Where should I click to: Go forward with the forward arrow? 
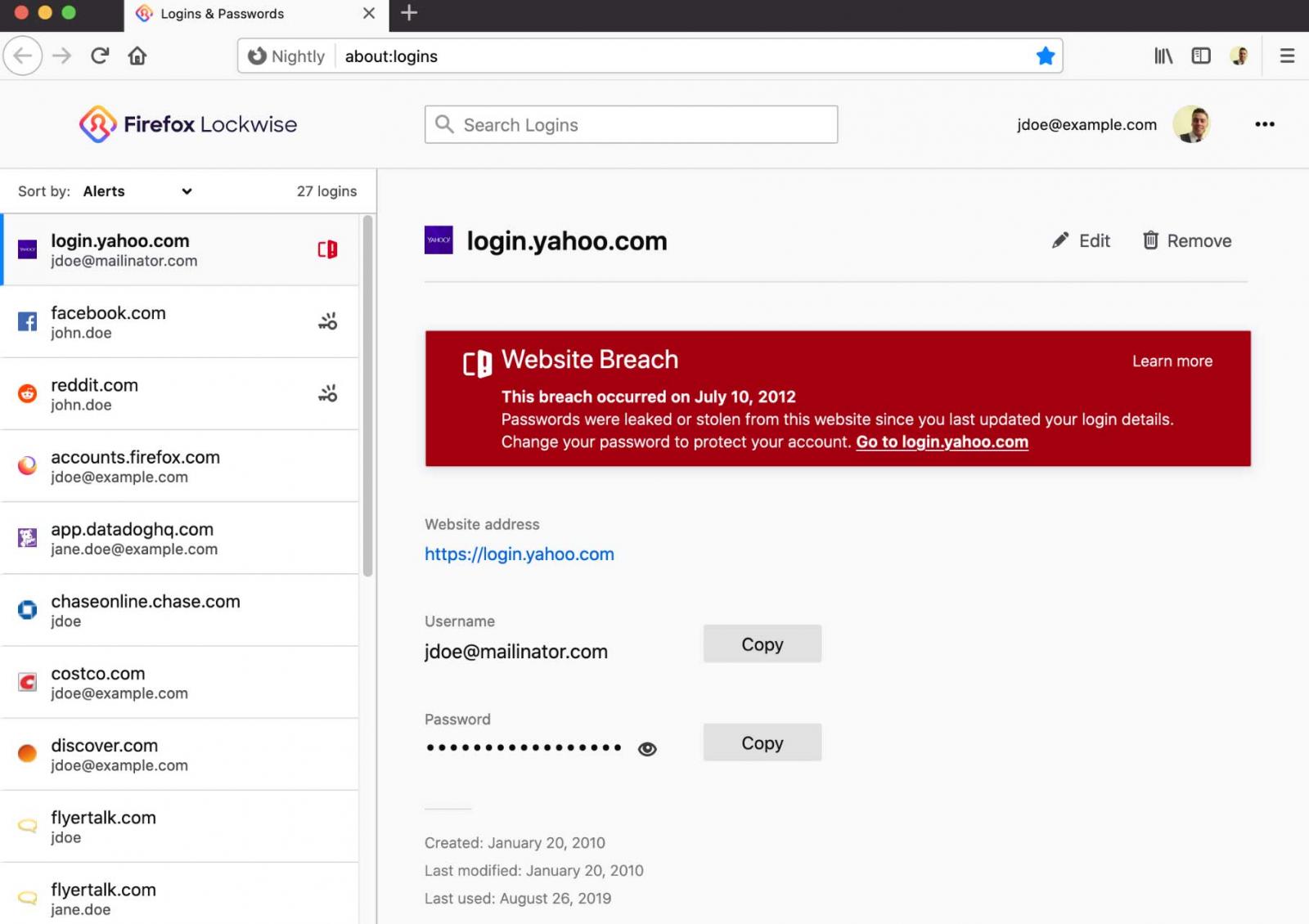[62, 56]
